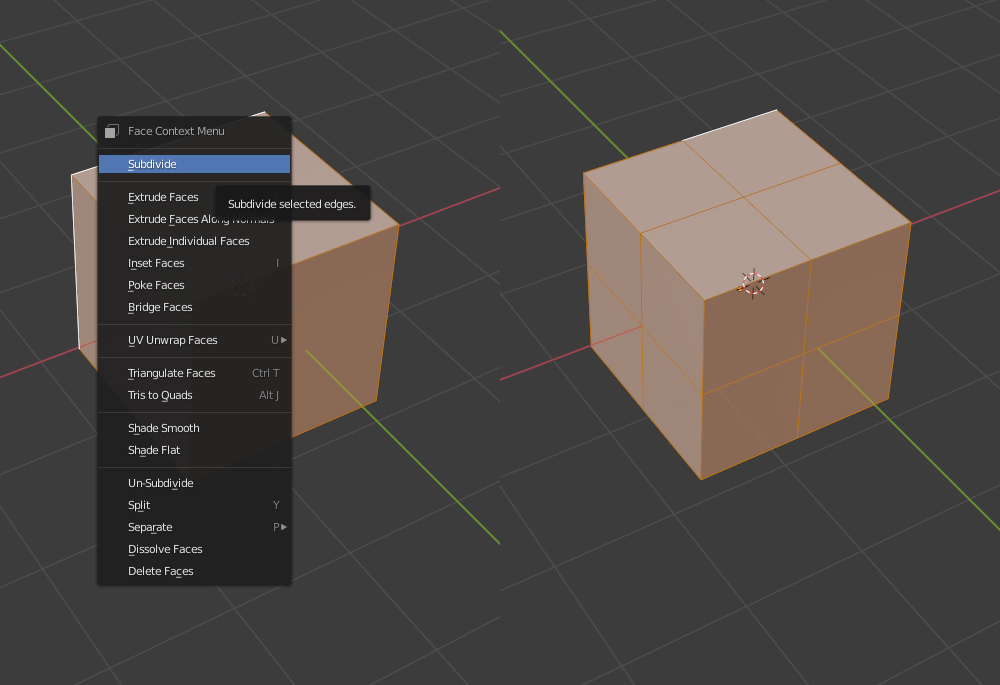Click the Subdivide menu entry
The height and width of the screenshot is (685, 1000).
[x=195, y=164]
